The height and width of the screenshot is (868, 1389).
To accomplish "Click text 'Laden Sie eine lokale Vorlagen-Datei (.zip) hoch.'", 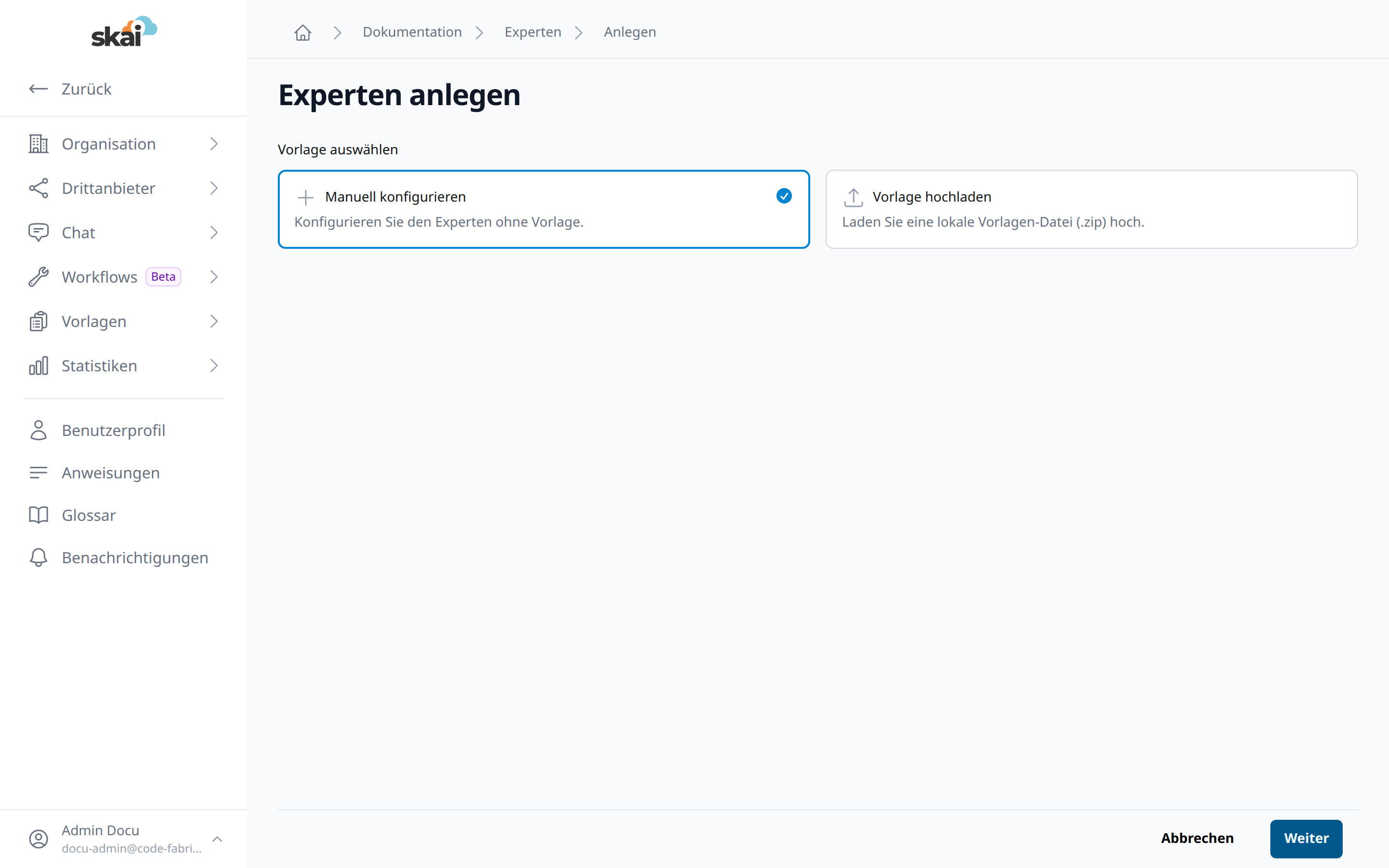I will pos(993,222).
